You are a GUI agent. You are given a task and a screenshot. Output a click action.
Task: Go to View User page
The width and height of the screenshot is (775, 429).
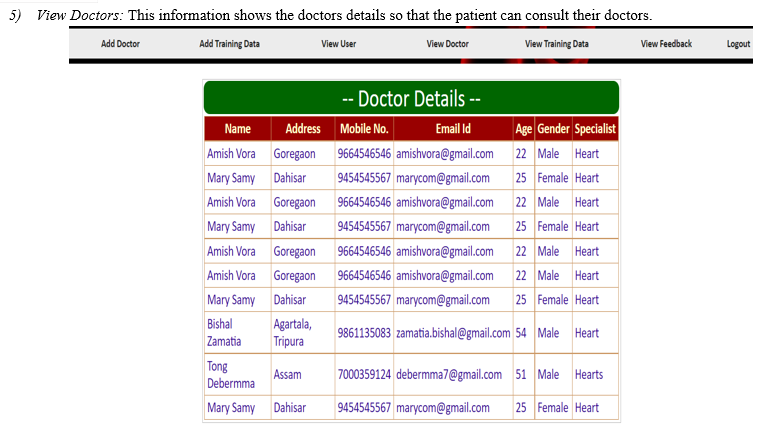[x=339, y=43]
